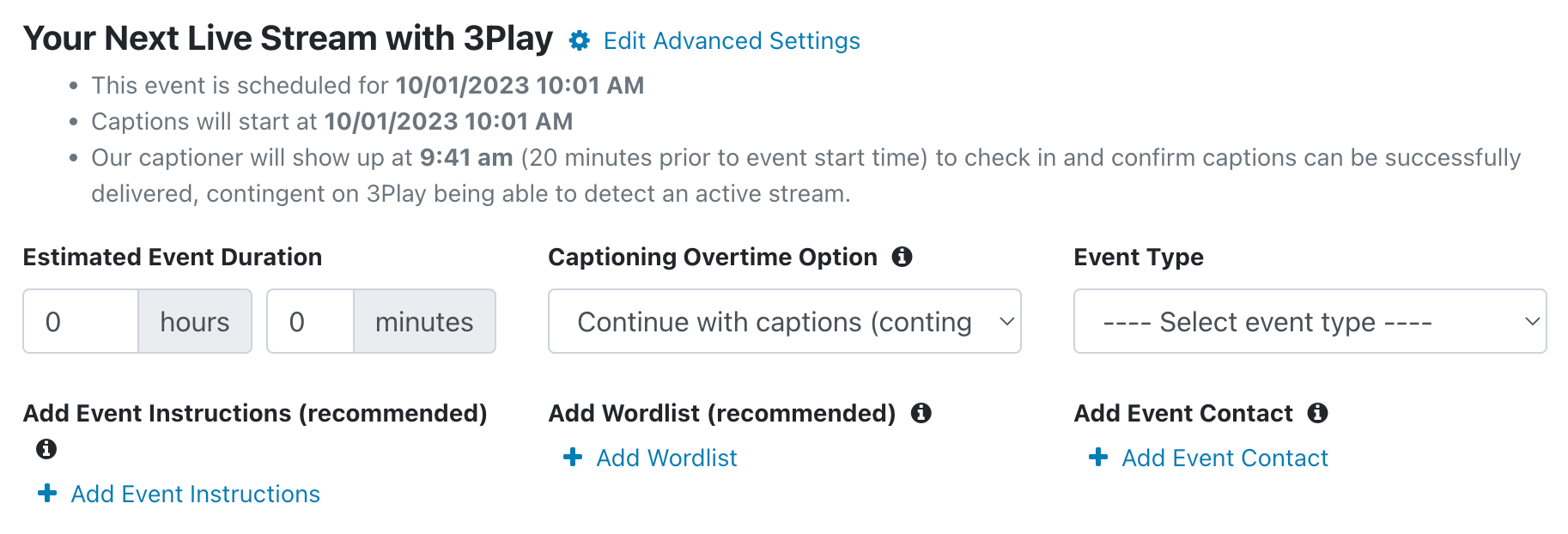Click the Add Wordlist link
The width and height of the screenshot is (1568, 534).
click(666, 458)
